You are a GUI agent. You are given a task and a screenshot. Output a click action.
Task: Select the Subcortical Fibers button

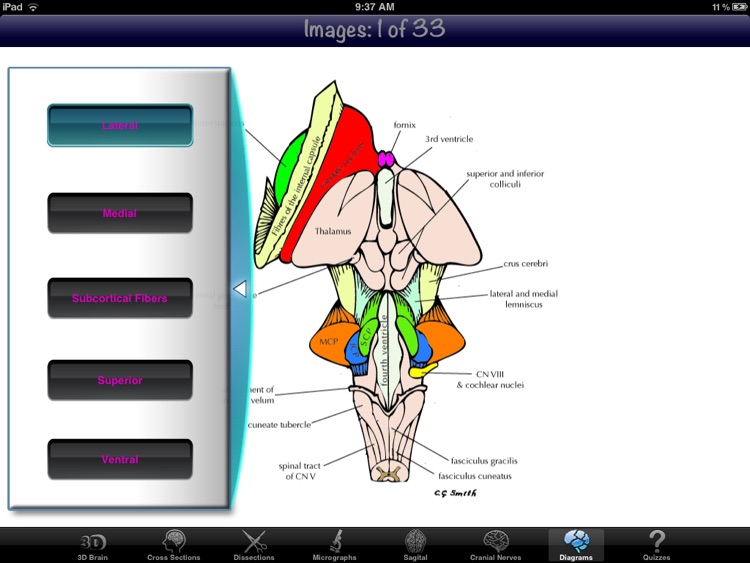[120, 298]
